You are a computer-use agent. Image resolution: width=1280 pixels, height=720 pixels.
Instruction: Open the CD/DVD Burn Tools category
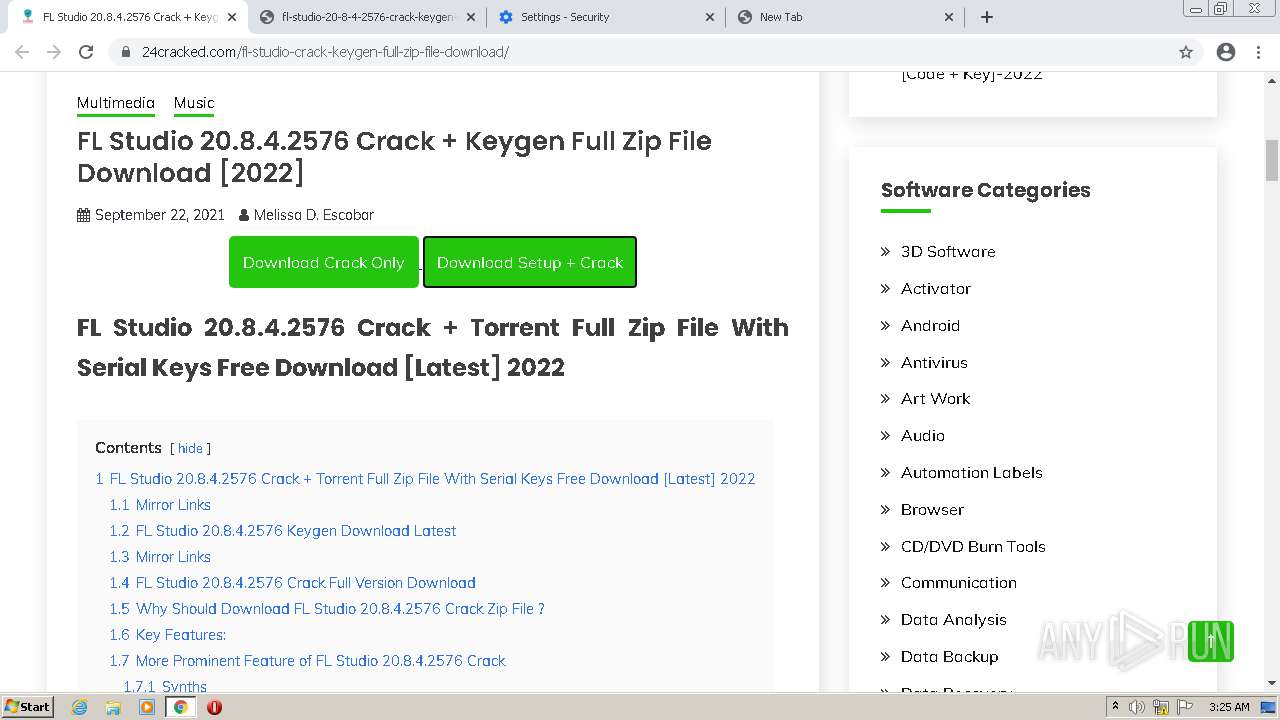point(973,547)
